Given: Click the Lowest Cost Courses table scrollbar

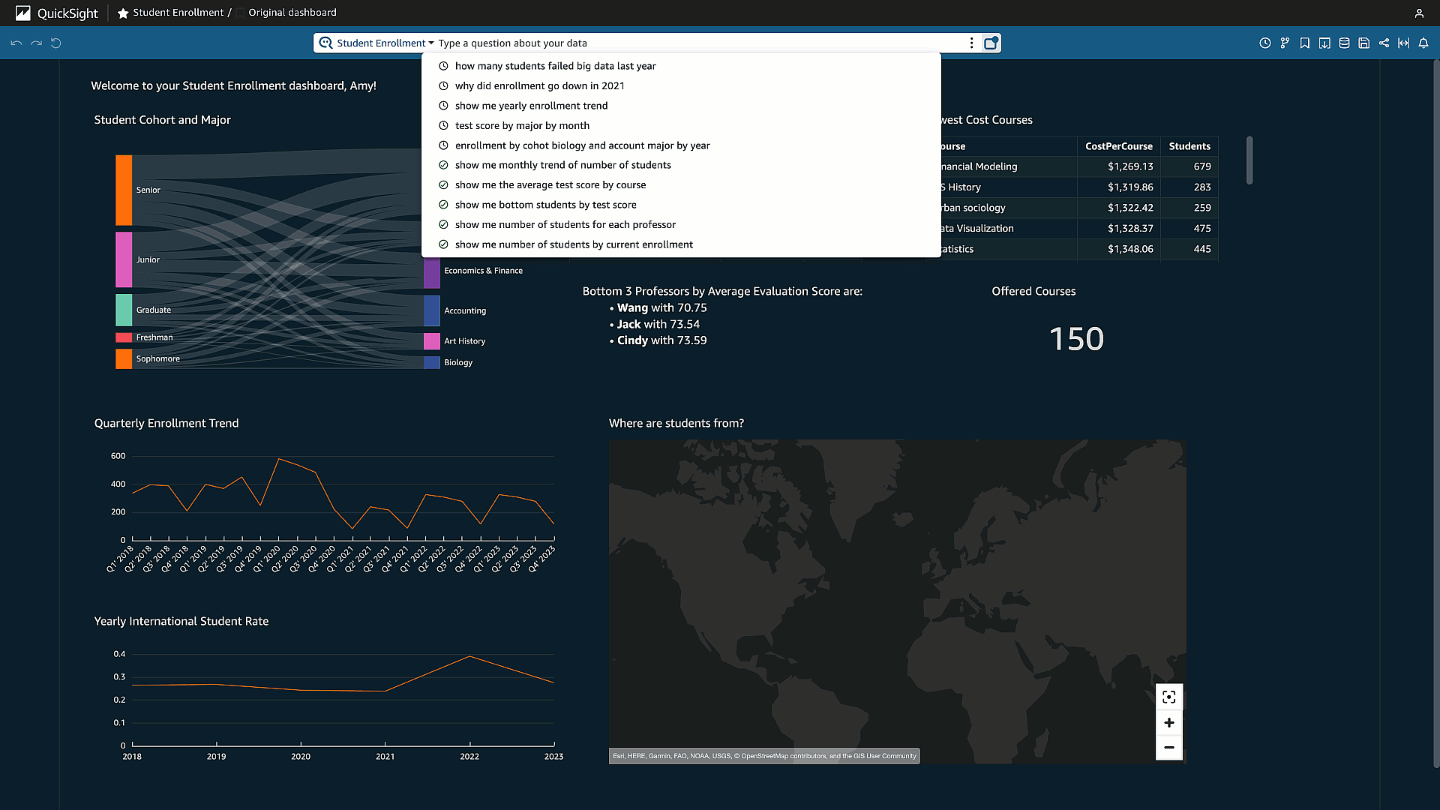Looking at the screenshot, I should coord(1249,160).
